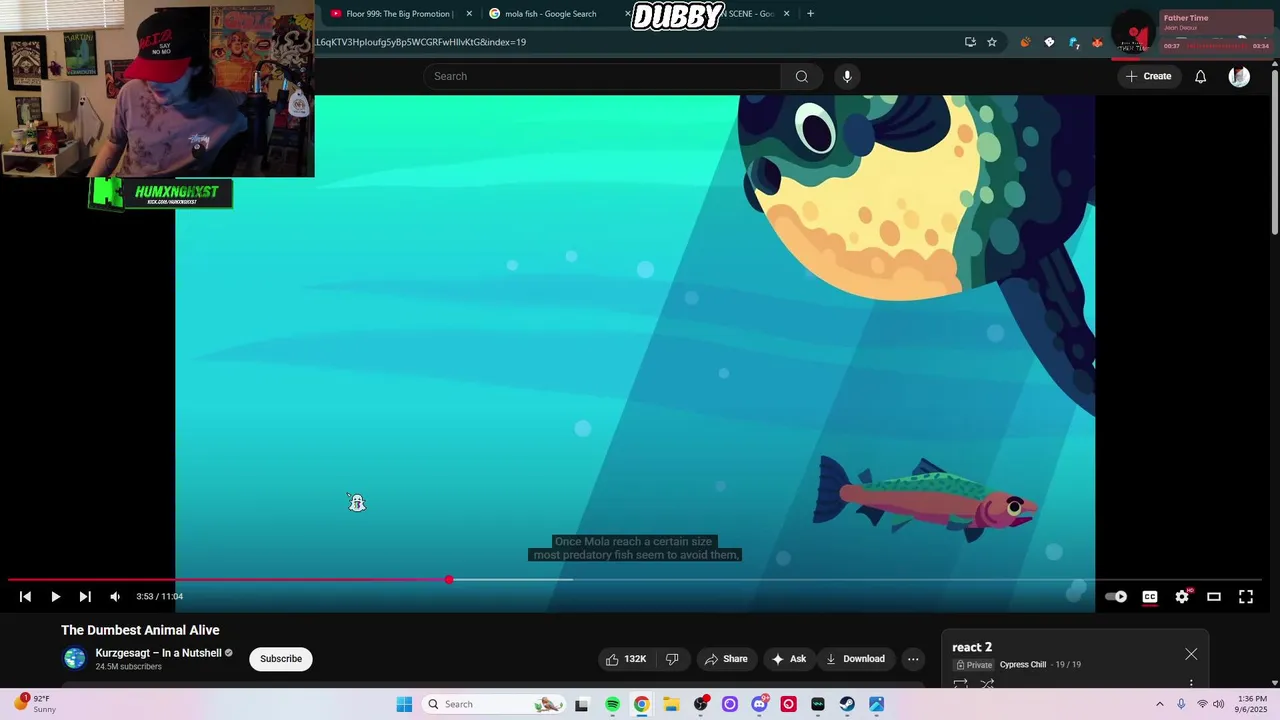The image size is (1280, 720).
Task: Focus the YouTube search field
Action: (603, 76)
